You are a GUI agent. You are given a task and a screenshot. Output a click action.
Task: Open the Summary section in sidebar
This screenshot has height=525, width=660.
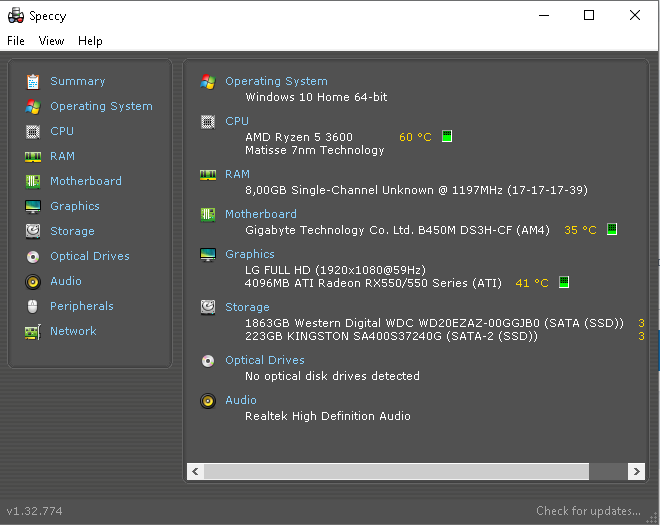[77, 81]
